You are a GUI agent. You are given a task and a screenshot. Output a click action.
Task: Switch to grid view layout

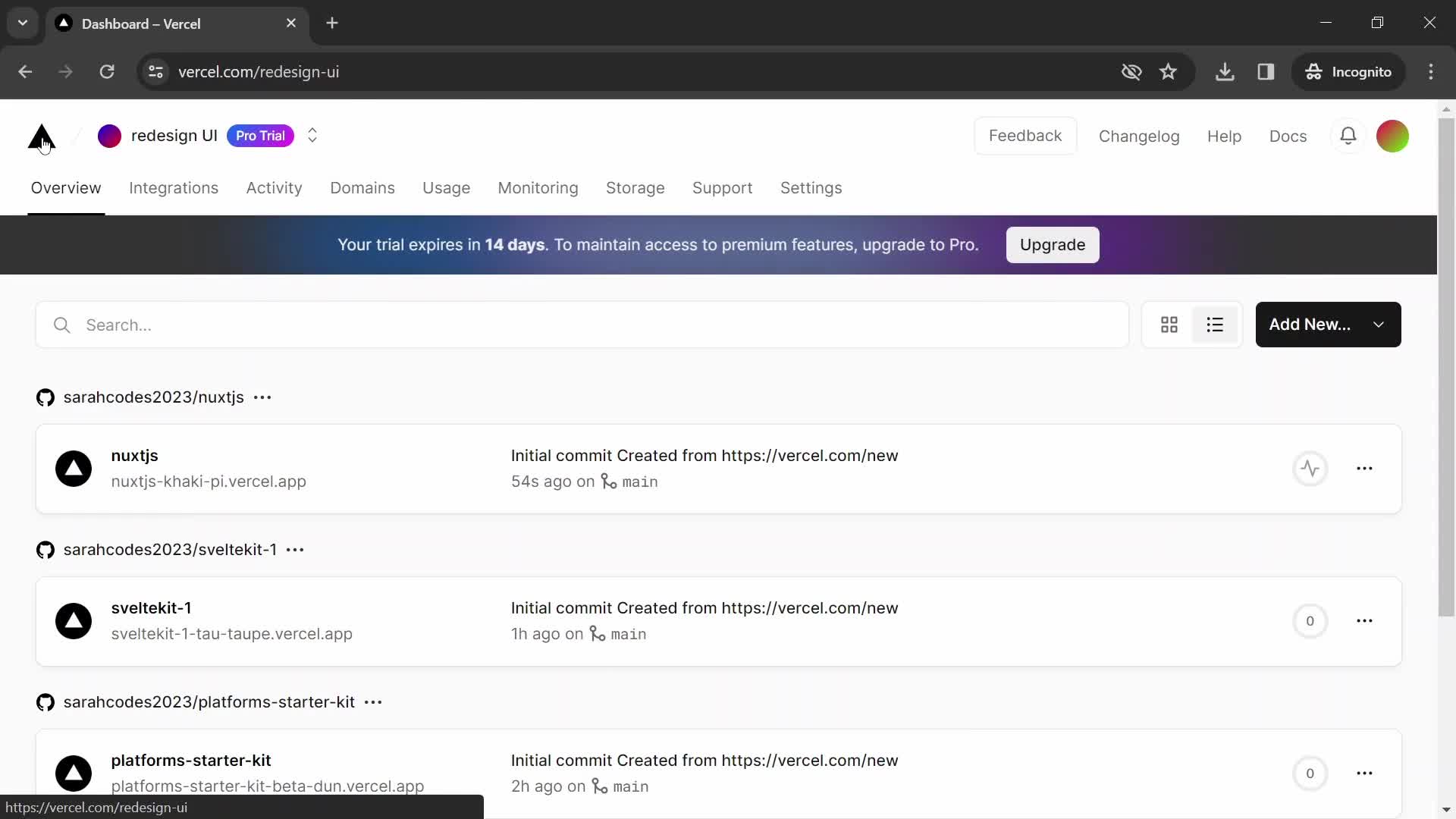[x=1169, y=325]
